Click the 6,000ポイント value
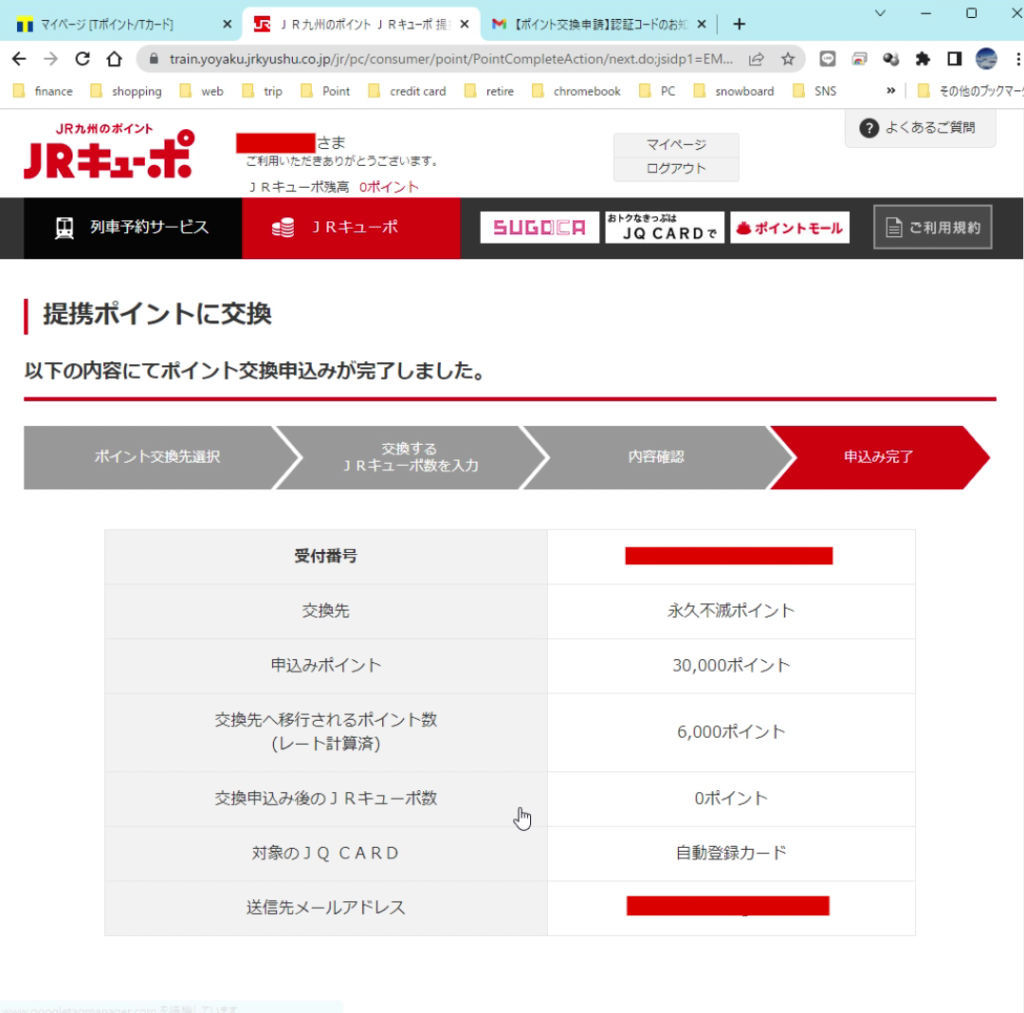 tap(731, 732)
